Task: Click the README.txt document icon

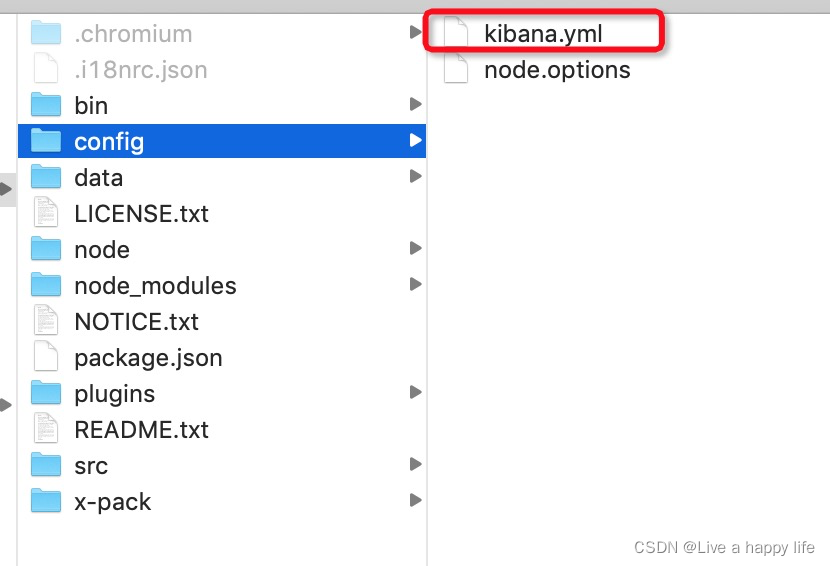Action: pyautogui.click(x=46, y=429)
